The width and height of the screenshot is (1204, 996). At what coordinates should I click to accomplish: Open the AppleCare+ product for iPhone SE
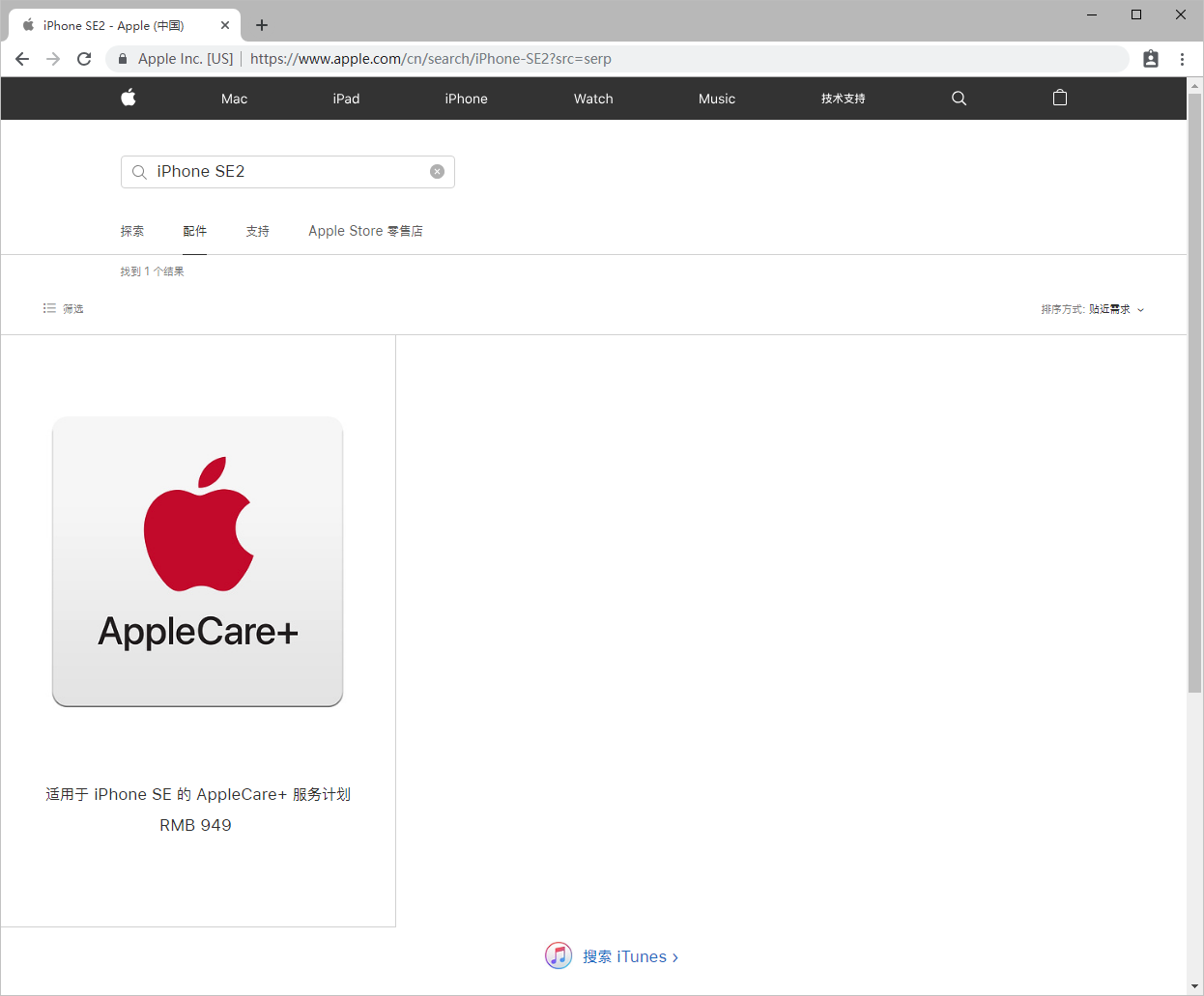click(x=197, y=561)
